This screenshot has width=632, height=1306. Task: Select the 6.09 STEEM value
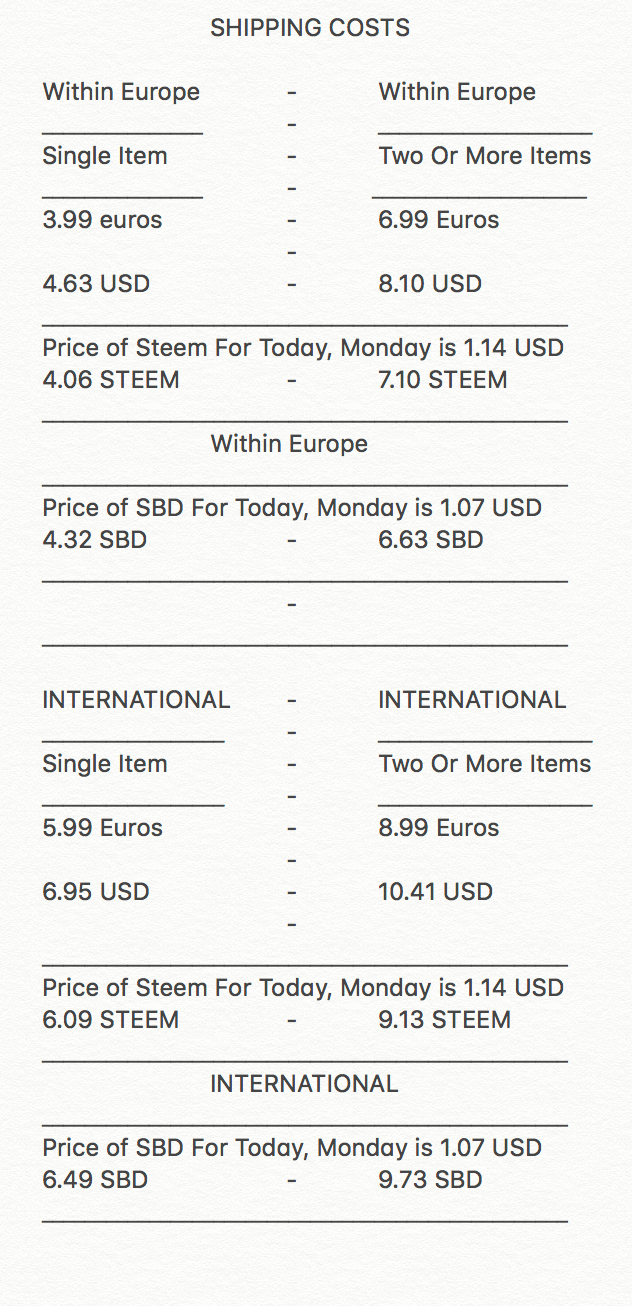[x=111, y=1020]
